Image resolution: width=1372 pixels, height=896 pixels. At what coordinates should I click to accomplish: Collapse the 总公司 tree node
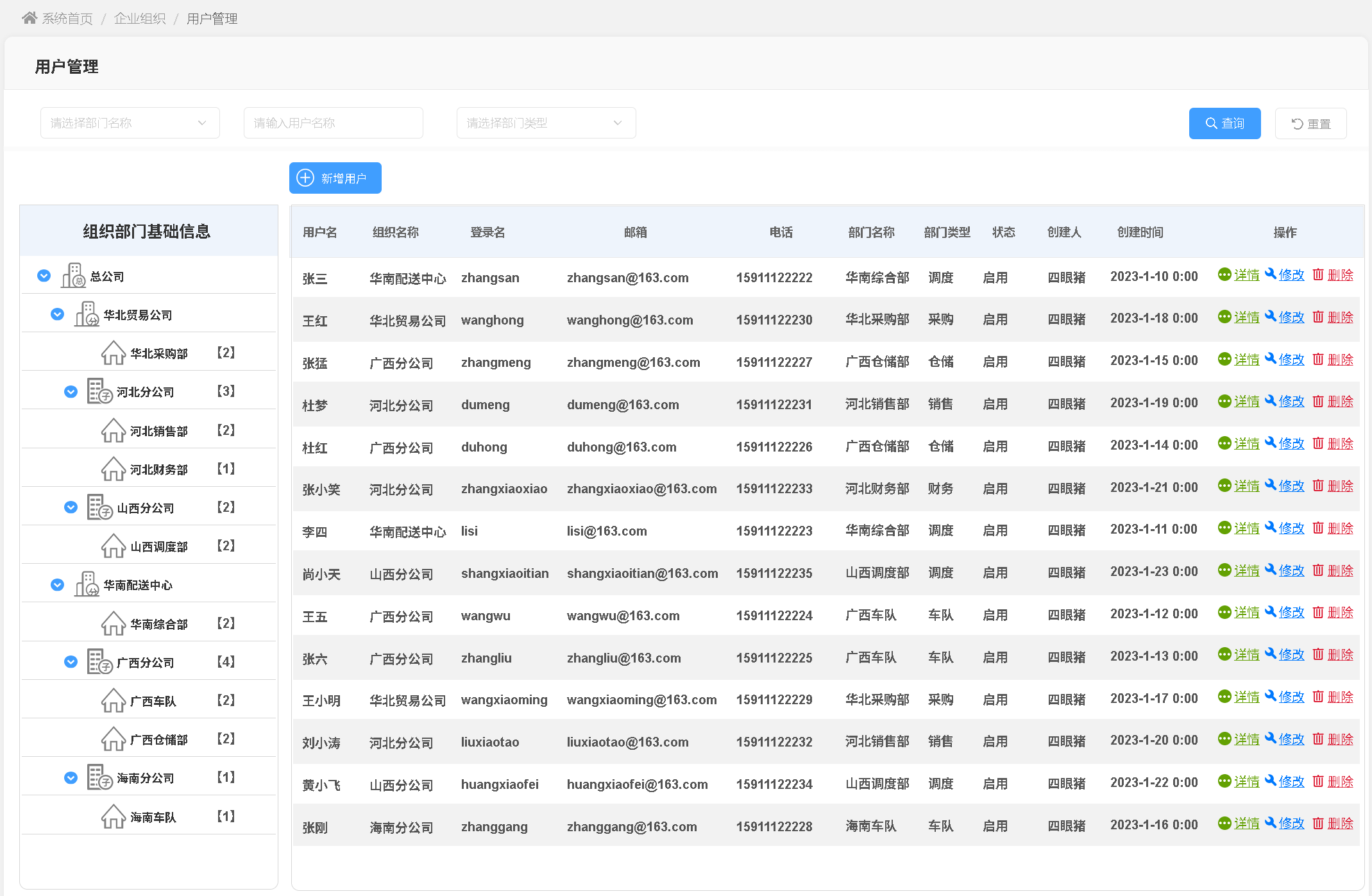coord(44,276)
